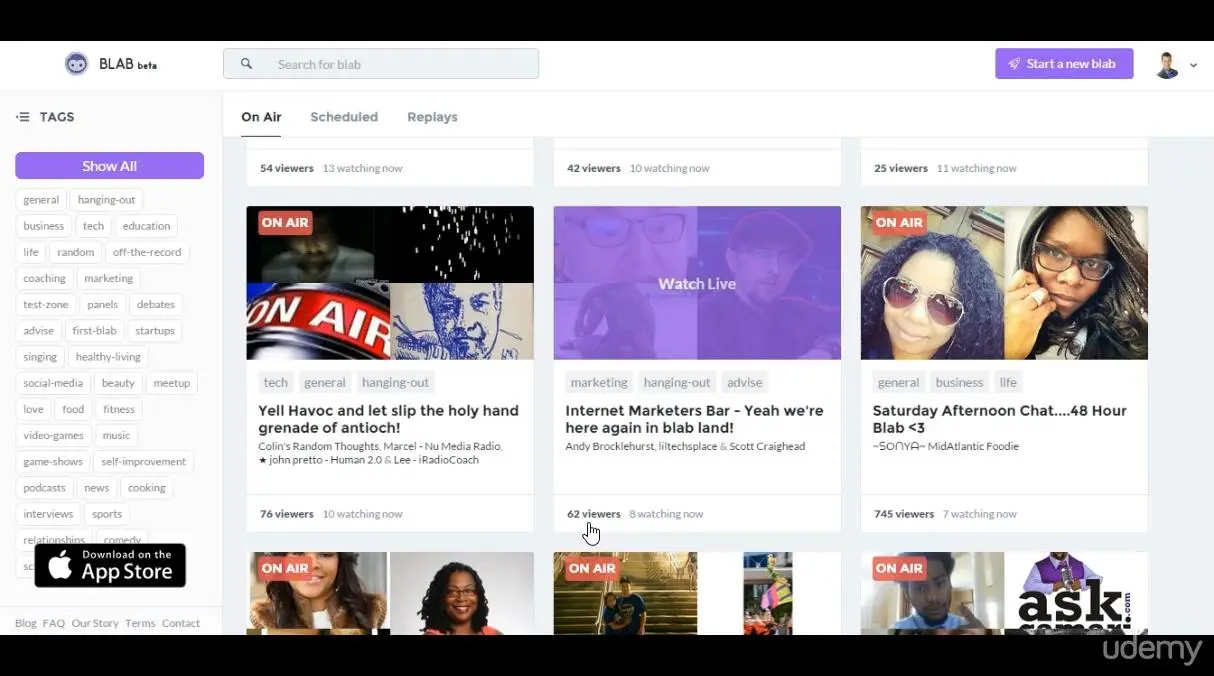Open the FAQ footer link

[x=54, y=623]
